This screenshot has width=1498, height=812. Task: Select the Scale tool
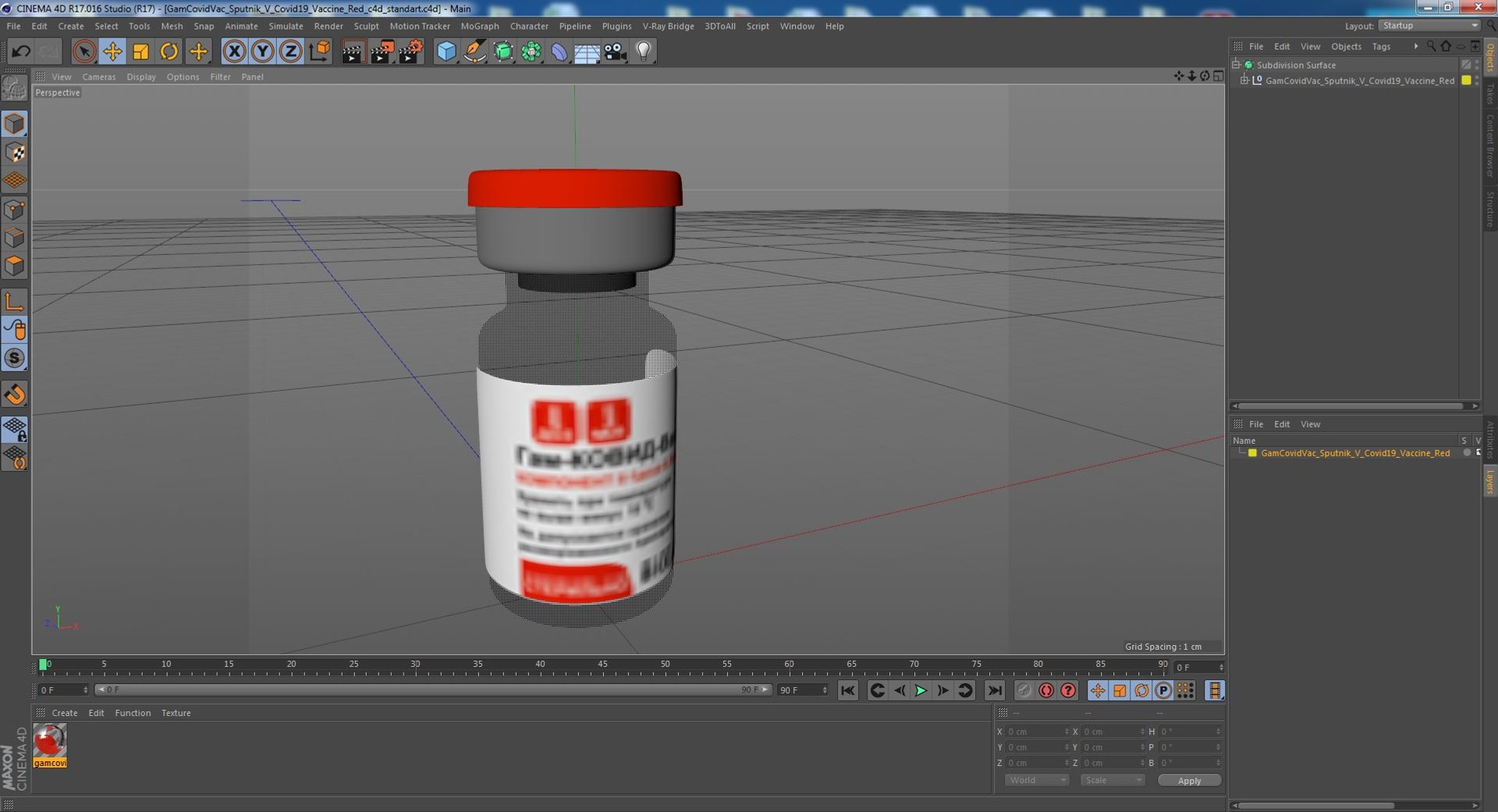[140, 51]
